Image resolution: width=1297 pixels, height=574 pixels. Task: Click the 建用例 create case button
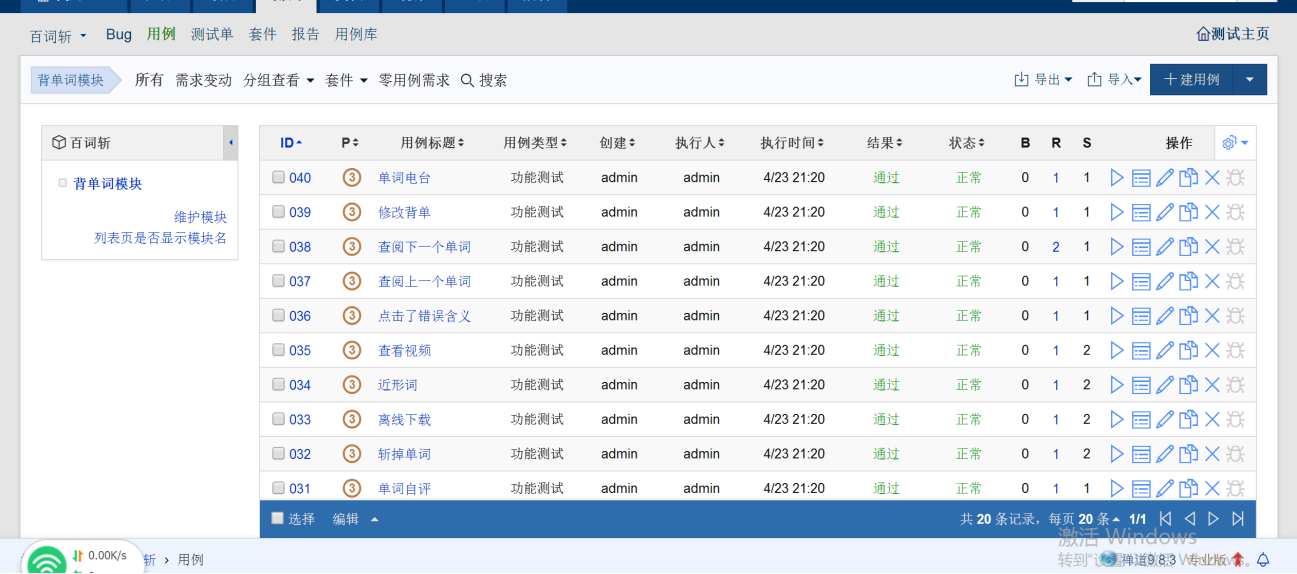coord(1192,80)
